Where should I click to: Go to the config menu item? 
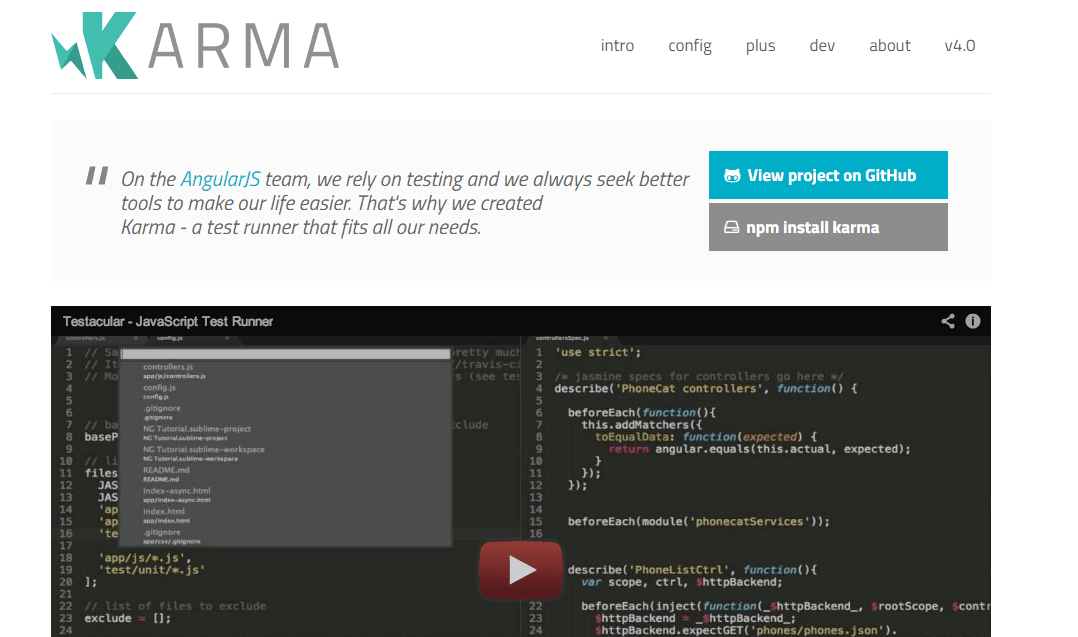coord(690,46)
